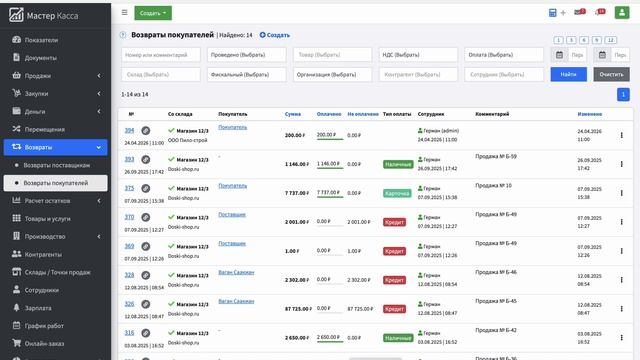Open row actions menu for return 316
Viewport: 640px width, 360px height.
coord(622,338)
